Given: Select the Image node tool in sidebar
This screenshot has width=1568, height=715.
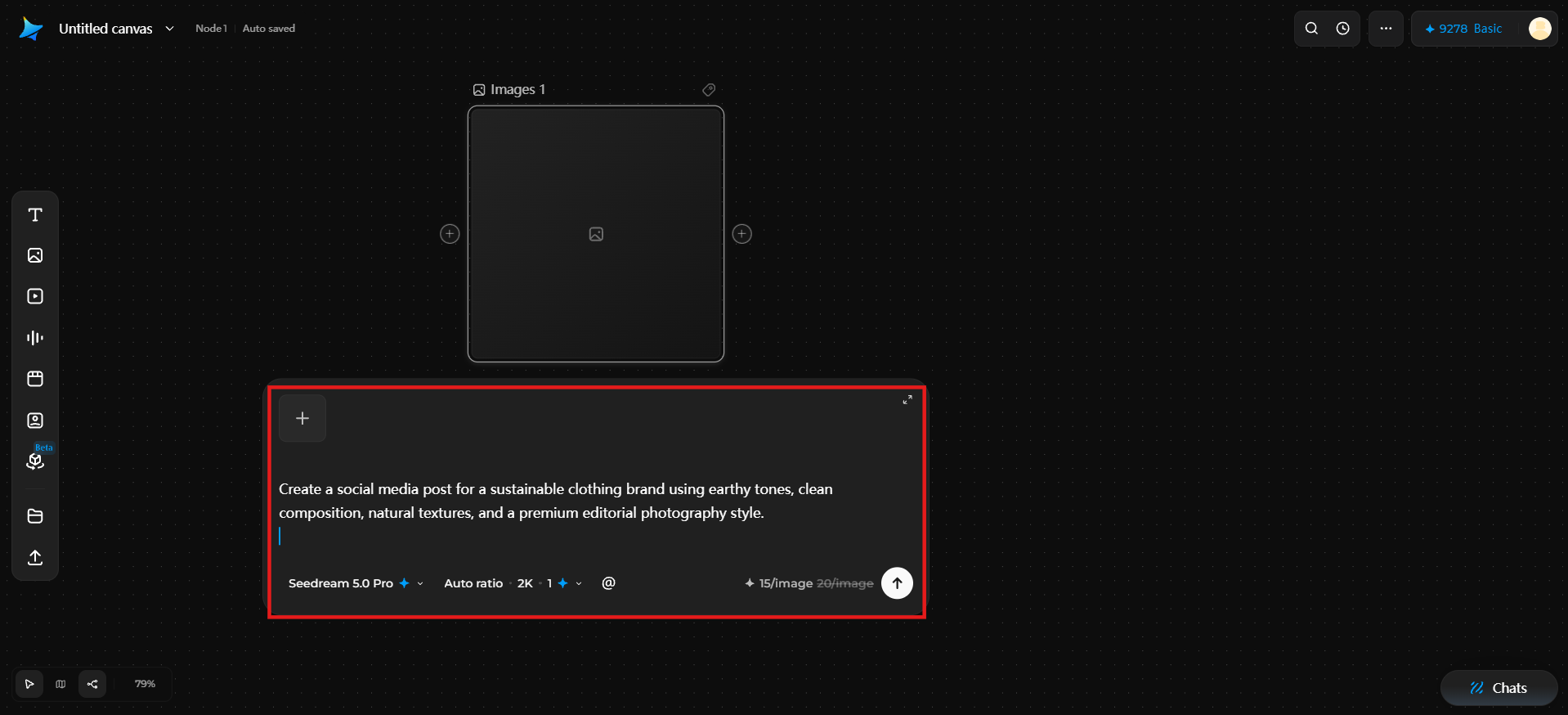Looking at the screenshot, I should click(x=35, y=255).
